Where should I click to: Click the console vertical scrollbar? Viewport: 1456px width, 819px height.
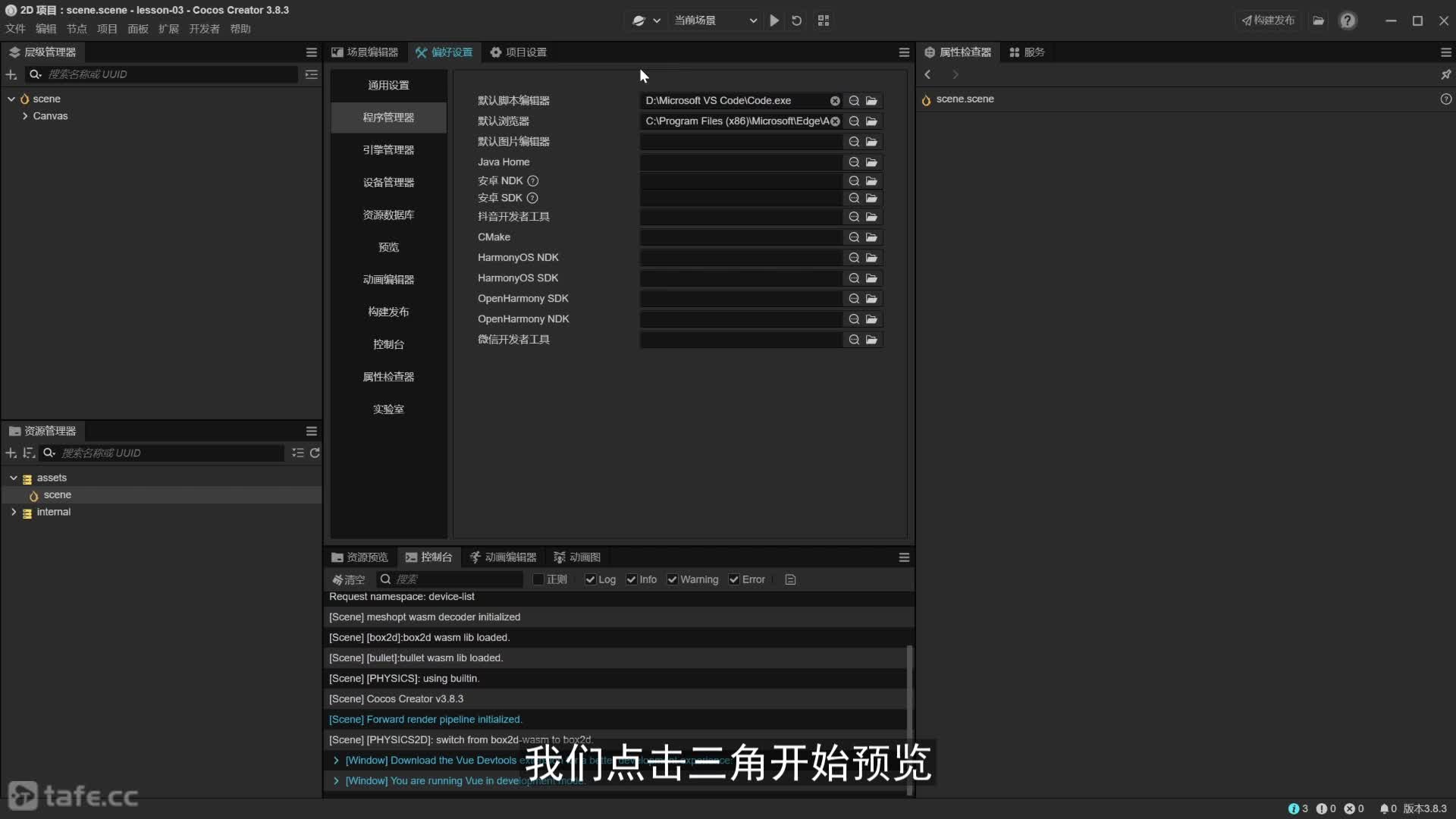[x=909, y=720]
